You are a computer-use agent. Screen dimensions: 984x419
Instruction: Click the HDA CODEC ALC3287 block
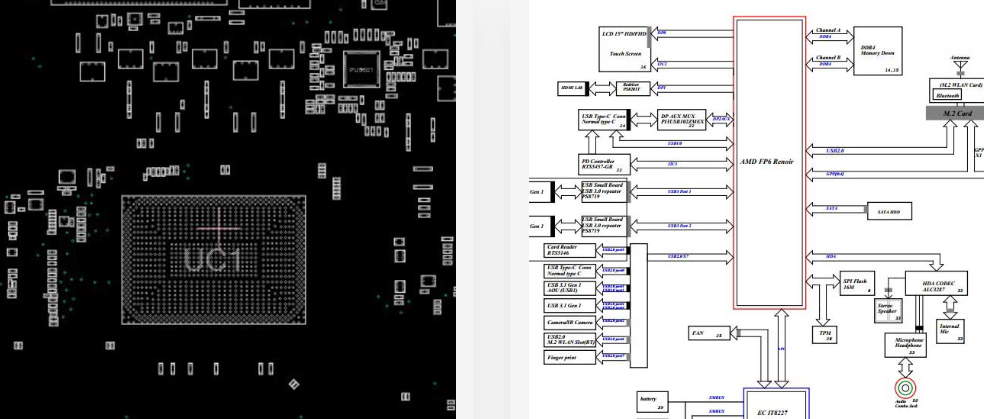(x=936, y=284)
